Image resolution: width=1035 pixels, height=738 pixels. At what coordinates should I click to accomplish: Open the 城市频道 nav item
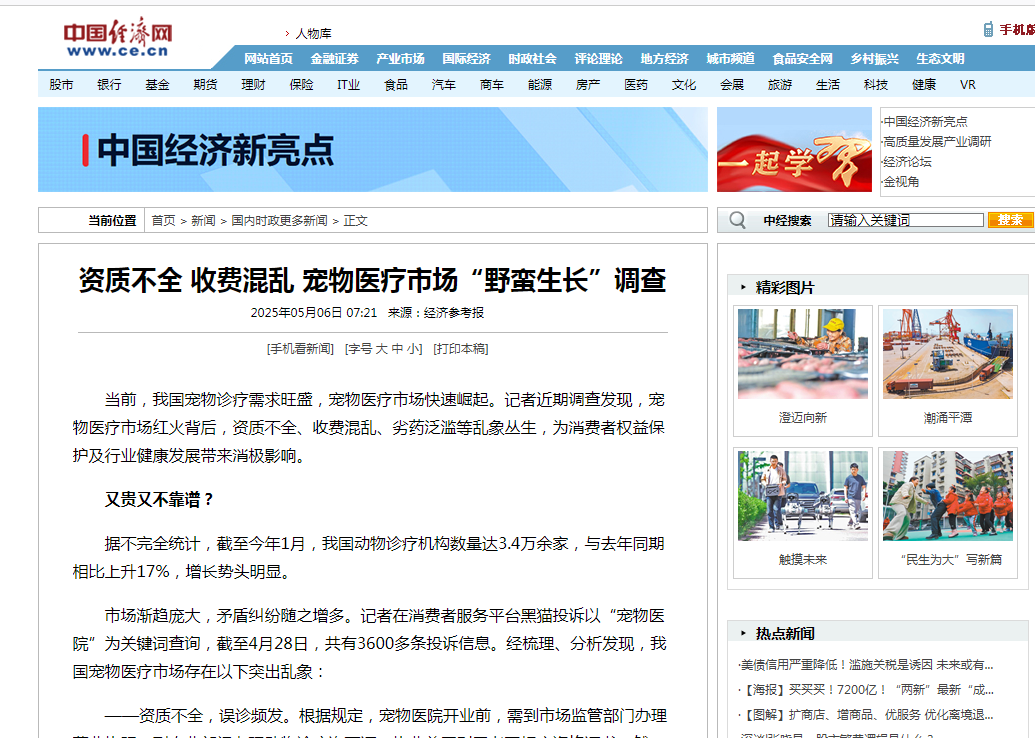click(x=730, y=59)
